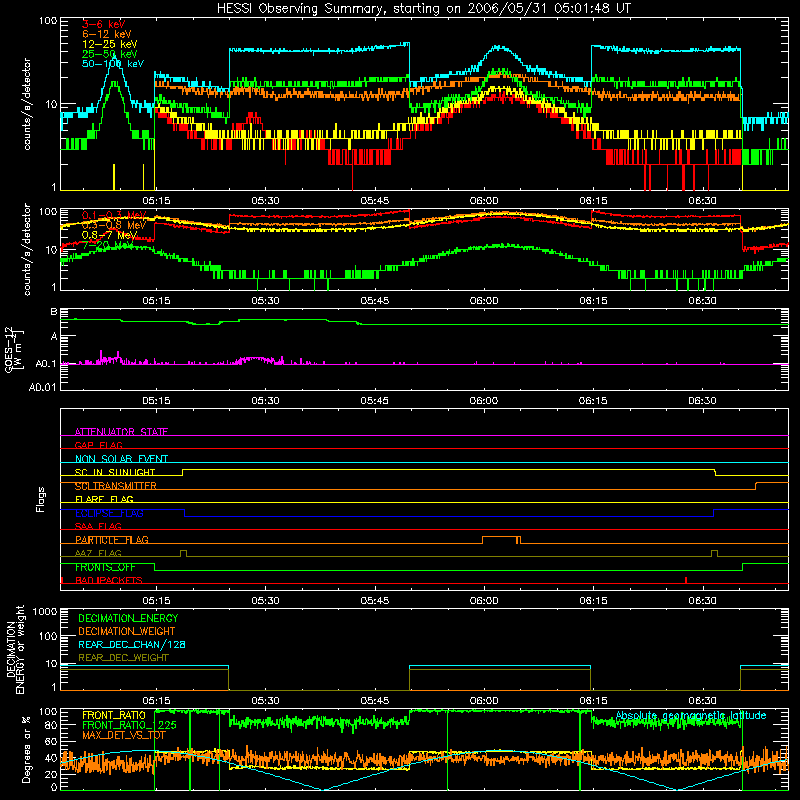Viewport: 800px width, 800px height.
Task: Click the REAR_DEC_WEIGHT legend label
Action: [x=123, y=658]
